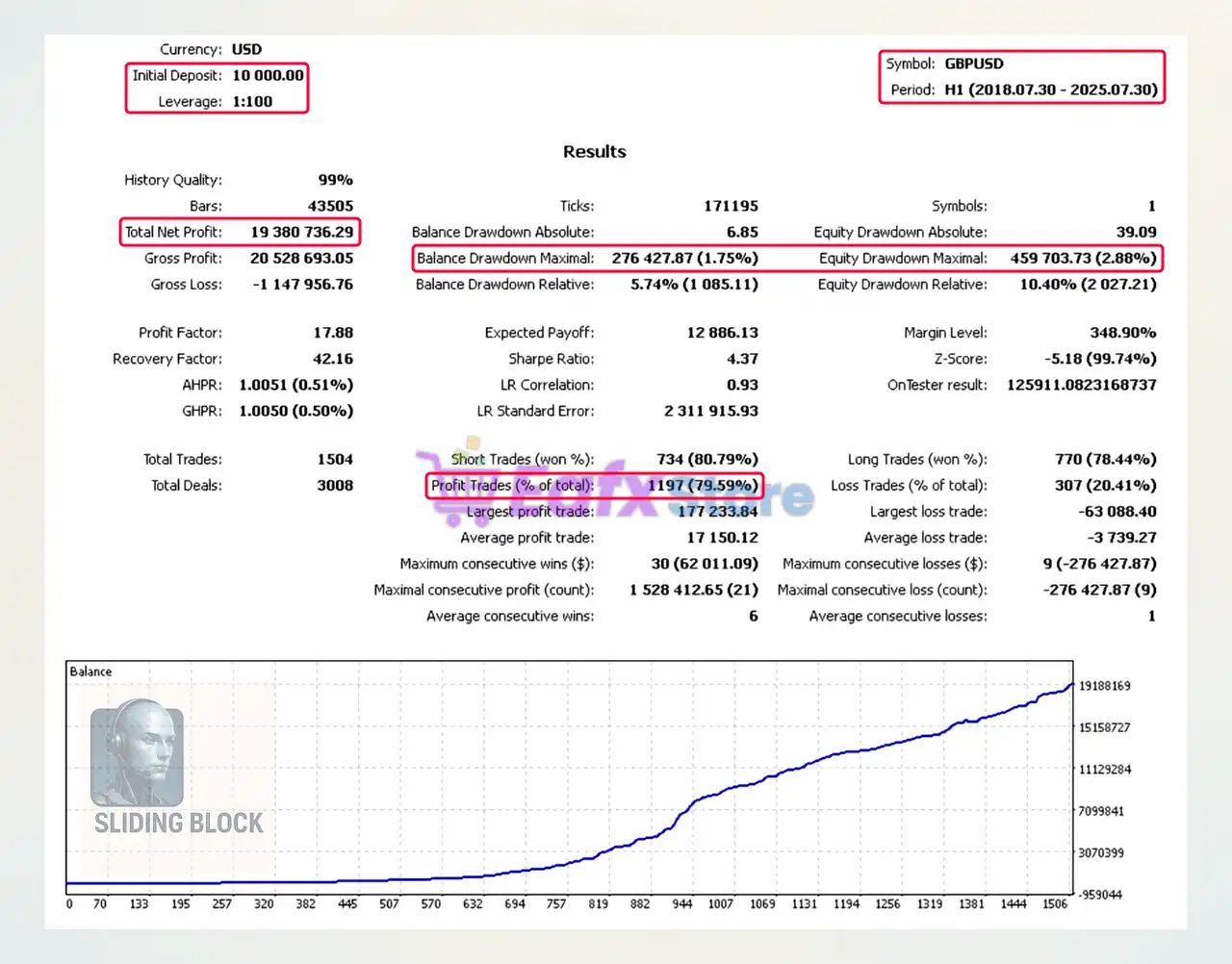This screenshot has height=964, width=1232.
Task: Click Average profit trade value 17 150.12
Action: [722, 538]
